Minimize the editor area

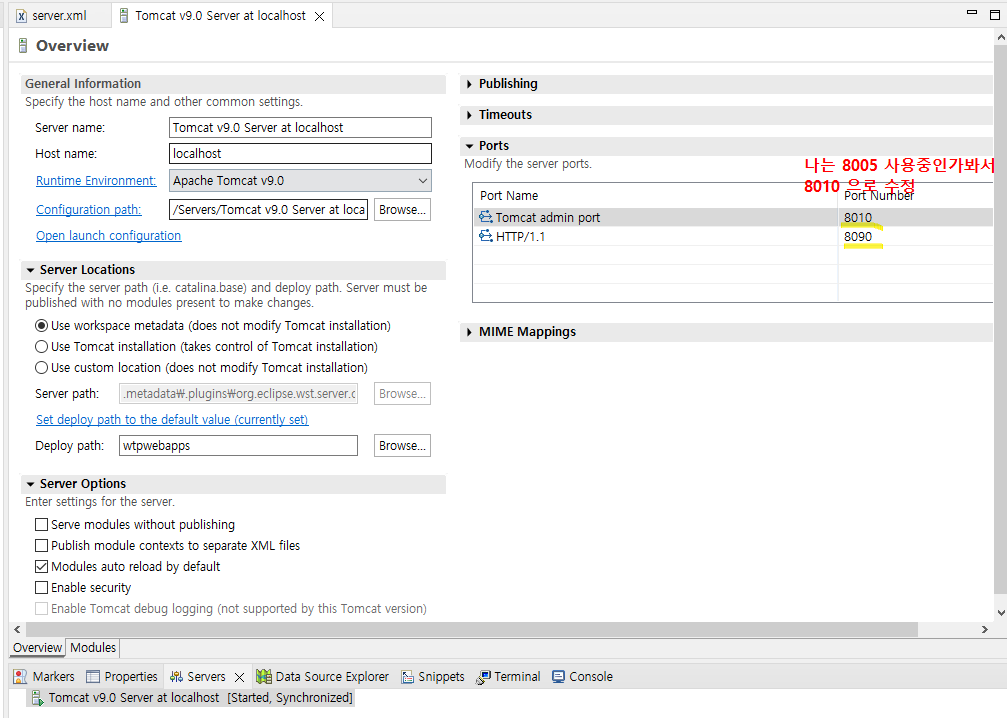tap(972, 12)
